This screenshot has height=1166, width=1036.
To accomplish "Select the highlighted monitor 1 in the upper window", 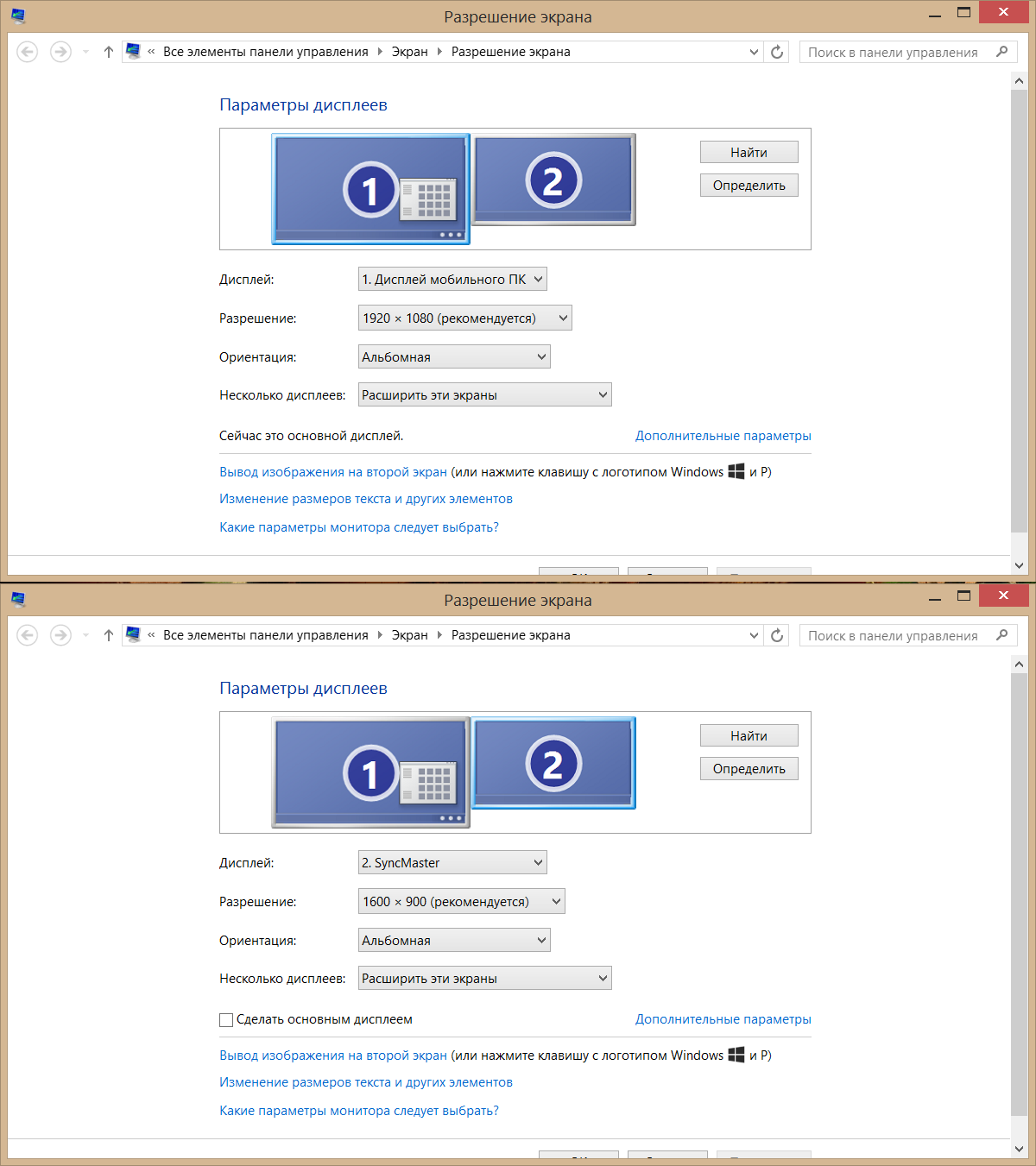I will coord(370,188).
